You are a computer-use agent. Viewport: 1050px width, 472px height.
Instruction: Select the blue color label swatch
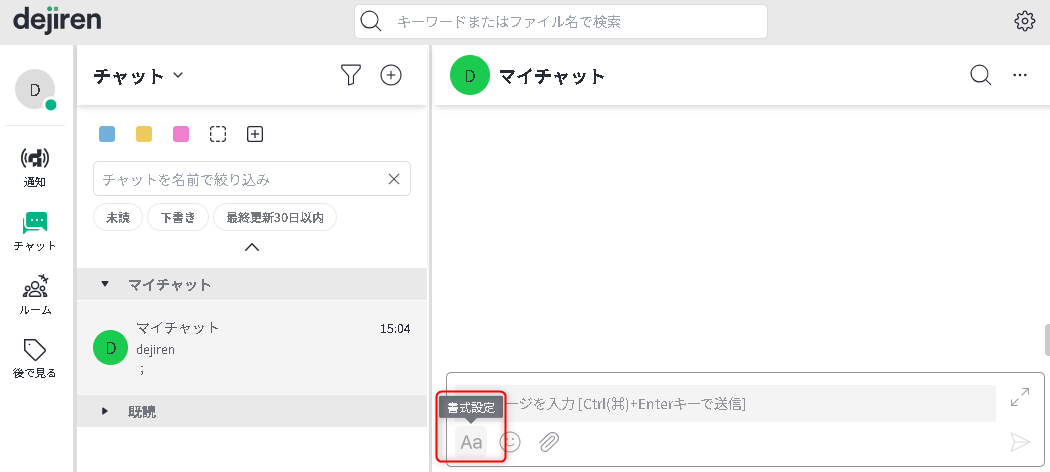point(107,134)
